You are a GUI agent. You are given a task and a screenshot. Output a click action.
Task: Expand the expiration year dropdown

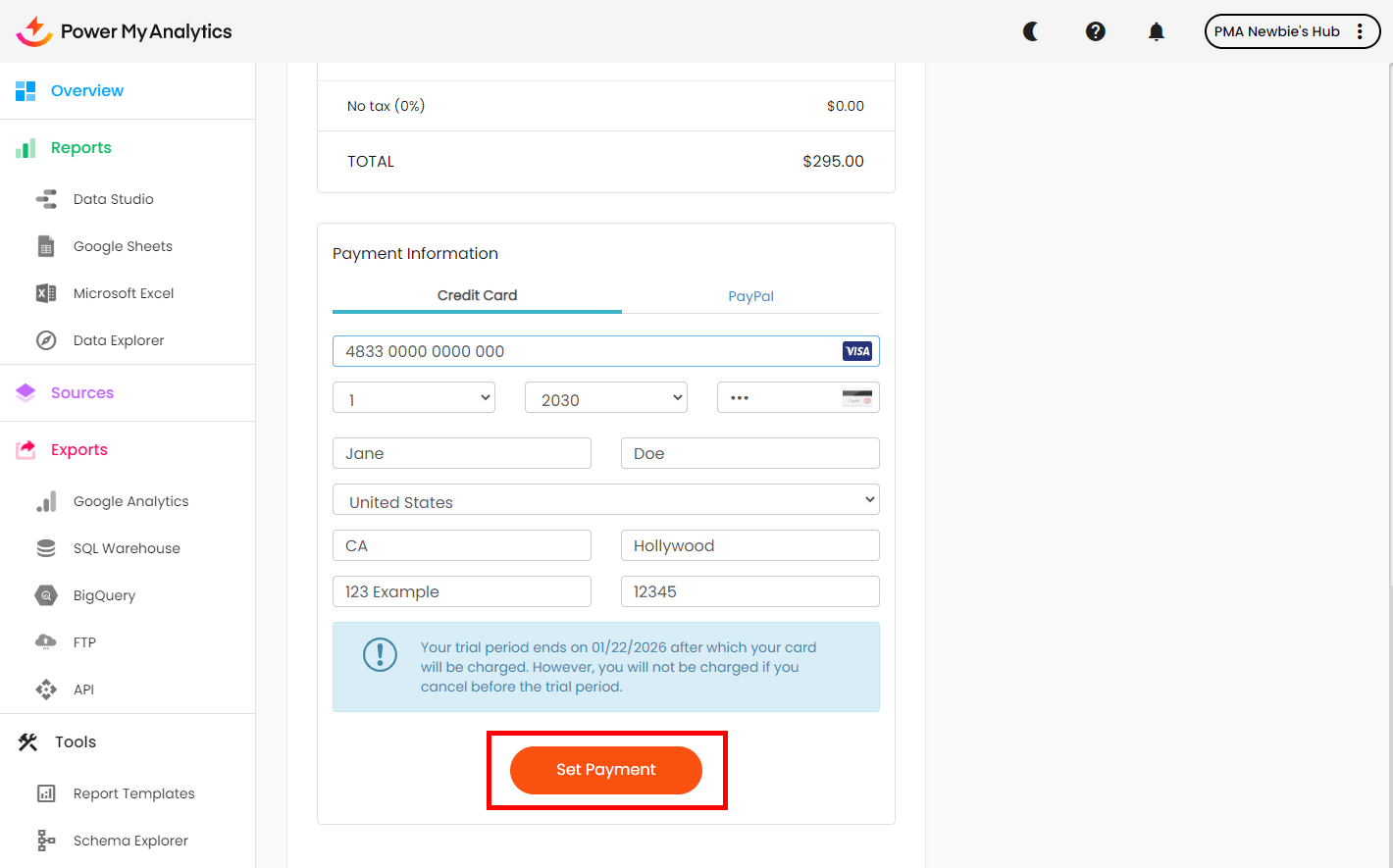click(605, 398)
